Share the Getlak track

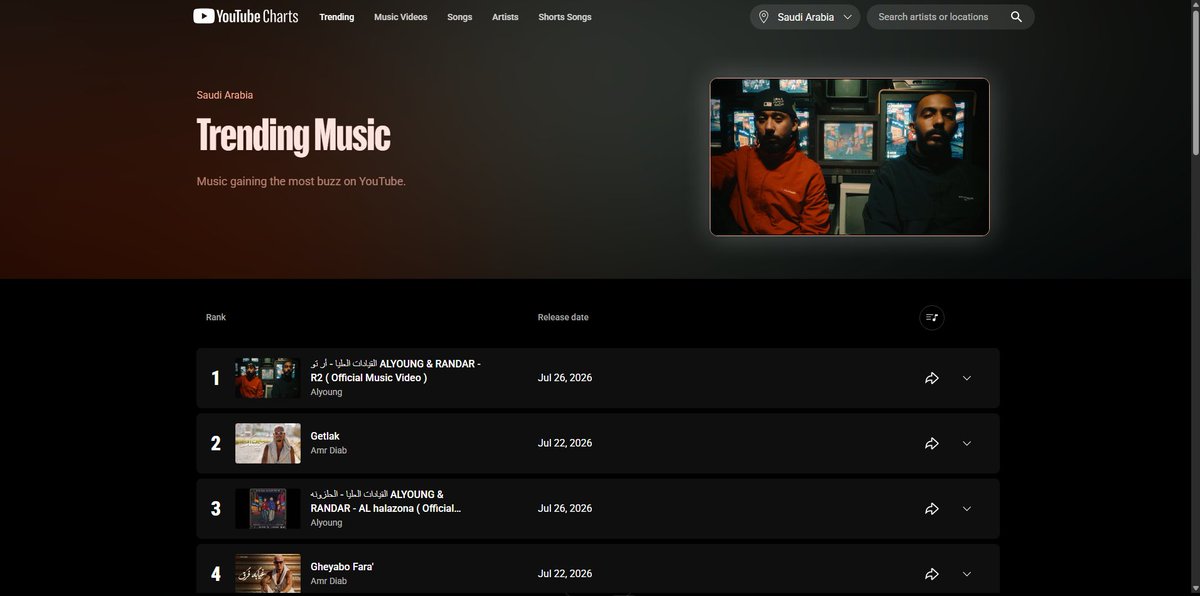click(x=932, y=443)
